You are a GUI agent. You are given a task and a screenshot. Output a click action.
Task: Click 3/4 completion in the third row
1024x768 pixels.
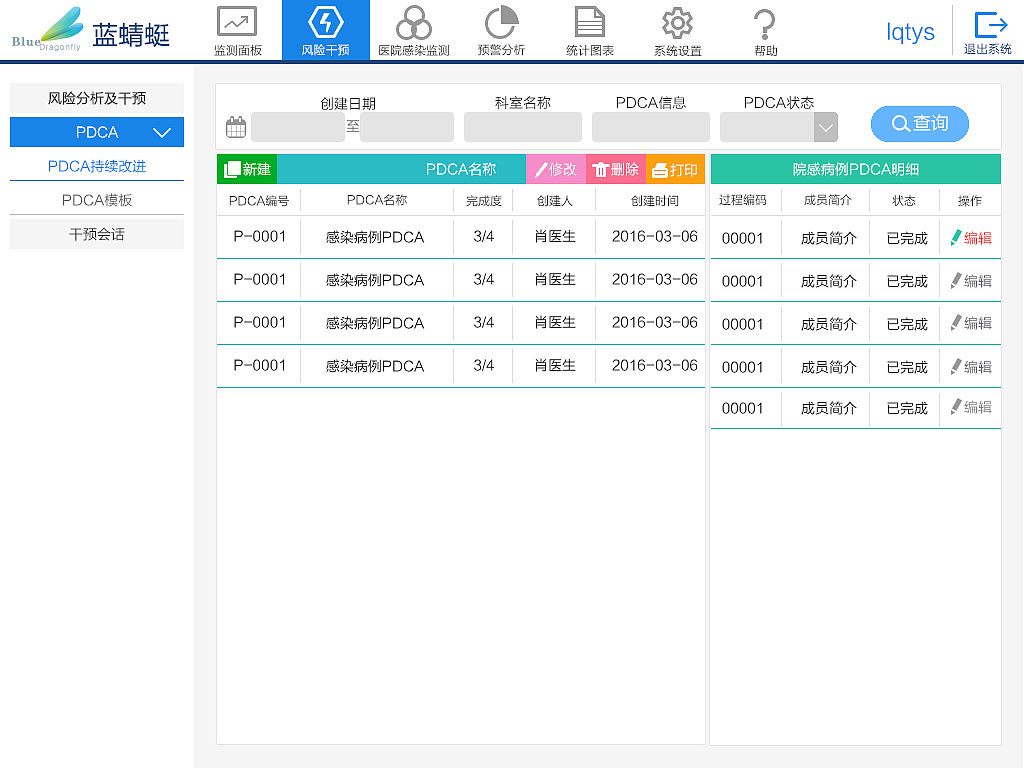tap(483, 323)
